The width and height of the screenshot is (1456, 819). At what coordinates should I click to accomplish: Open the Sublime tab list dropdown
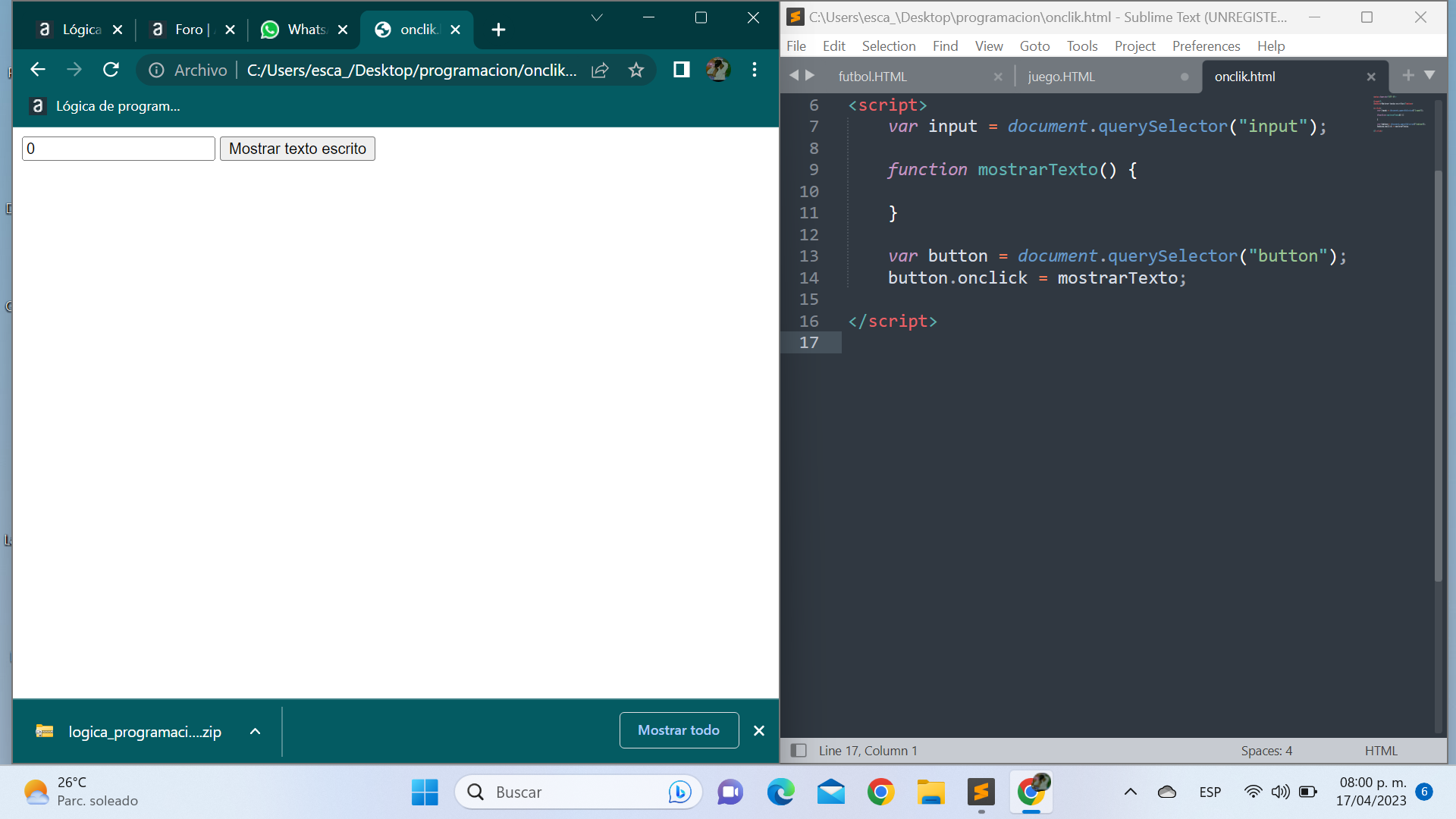(x=1429, y=75)
